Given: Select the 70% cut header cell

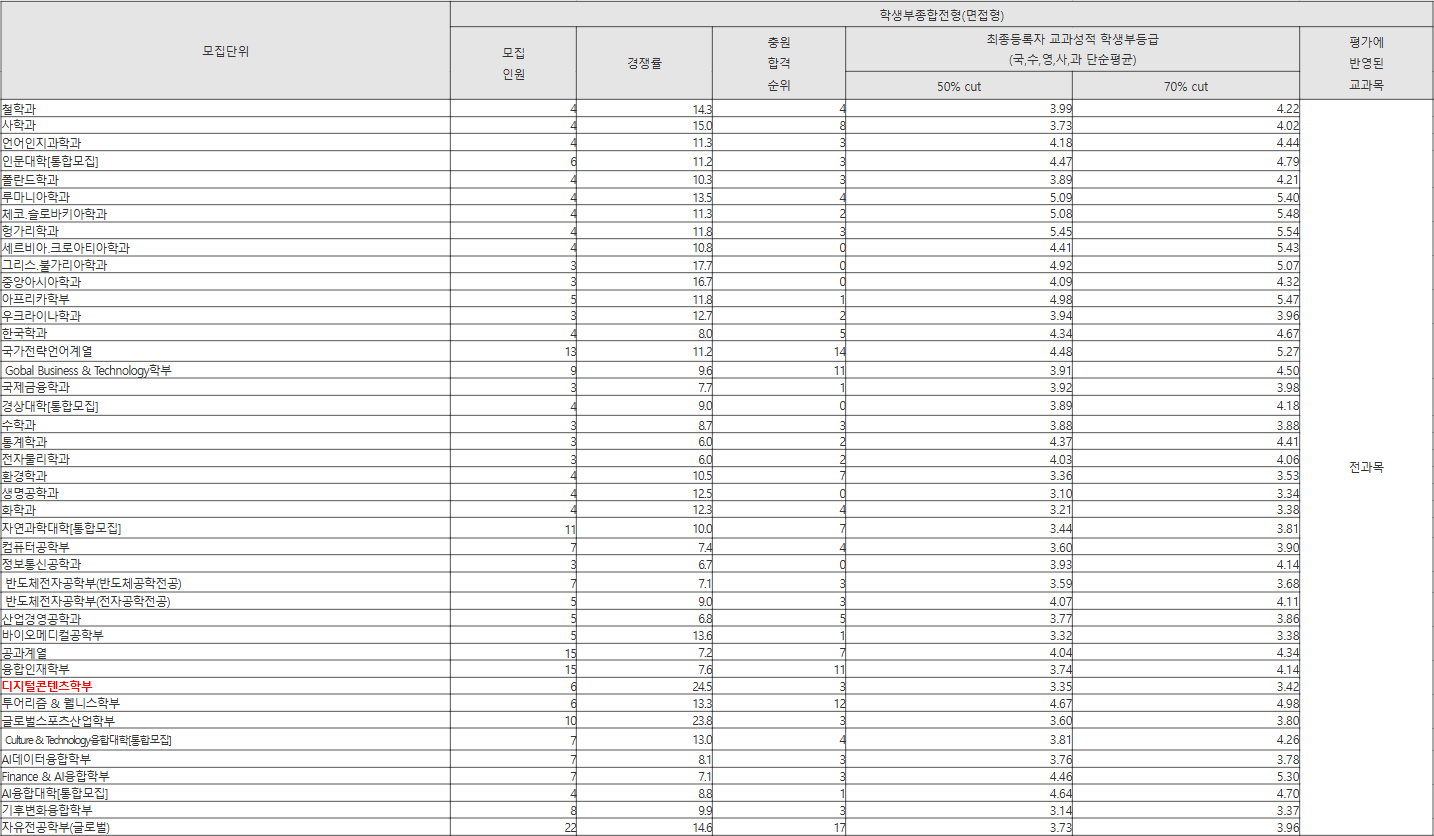Looking at the screenshot, I should 1185,87.
